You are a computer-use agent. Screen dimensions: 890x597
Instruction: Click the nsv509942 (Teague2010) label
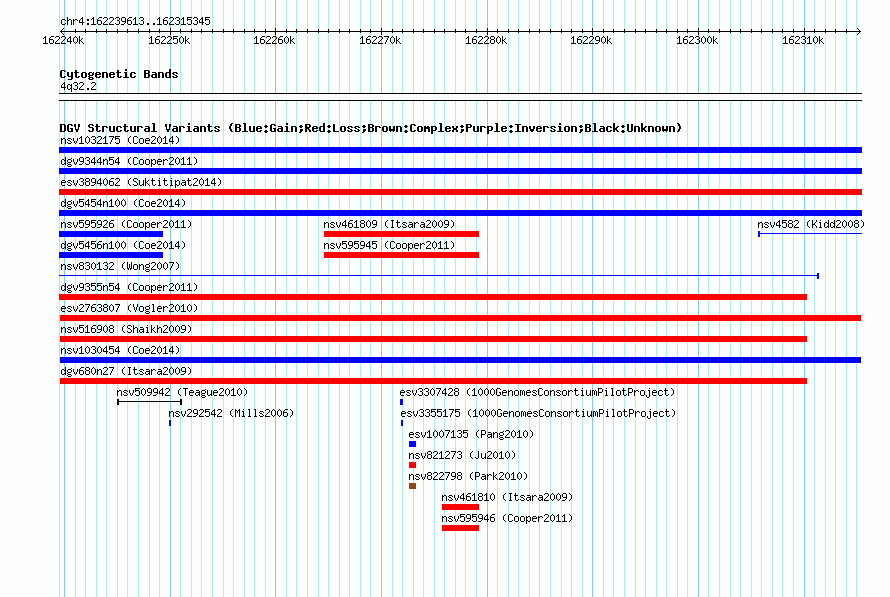tap(182, 392)
